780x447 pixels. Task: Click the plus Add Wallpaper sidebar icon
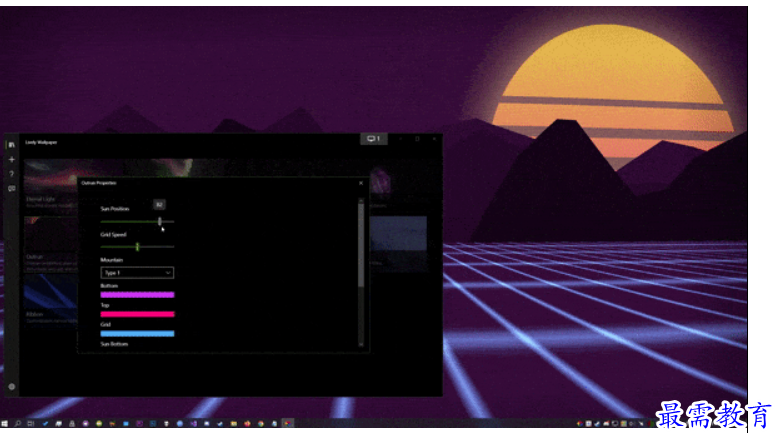click(x=11, y=160)
